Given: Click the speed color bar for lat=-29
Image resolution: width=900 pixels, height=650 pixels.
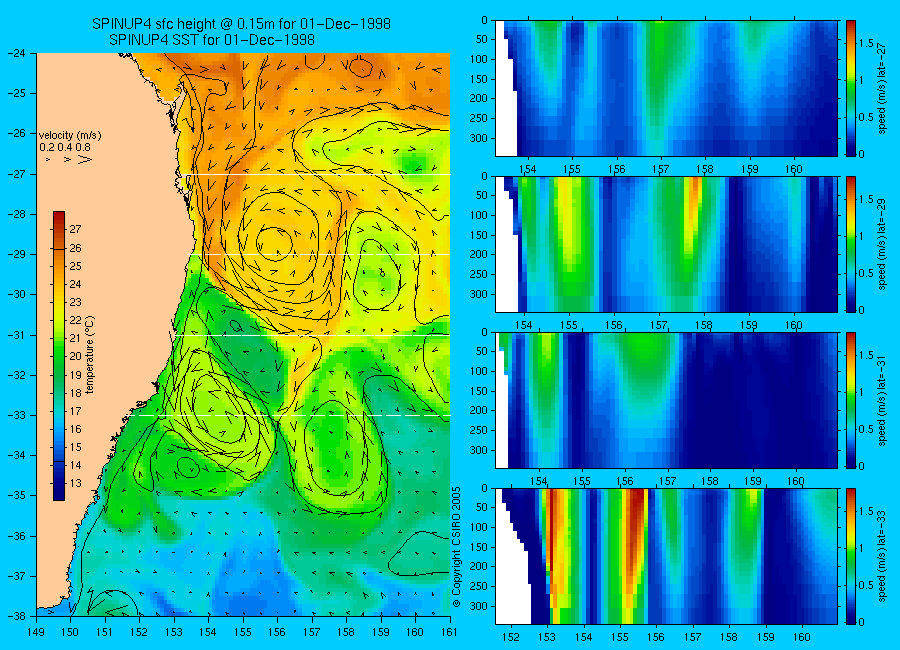Looking at the screenshot, I should coord(850,244).
